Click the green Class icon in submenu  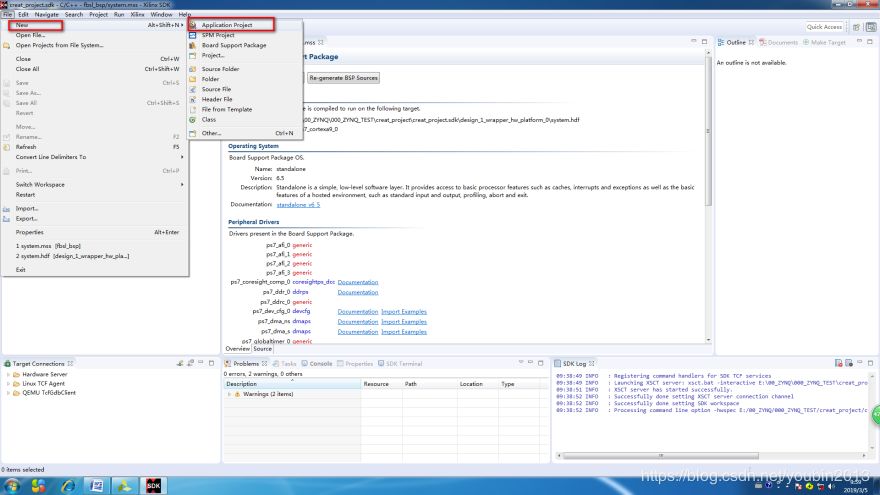tap(192, 119)
